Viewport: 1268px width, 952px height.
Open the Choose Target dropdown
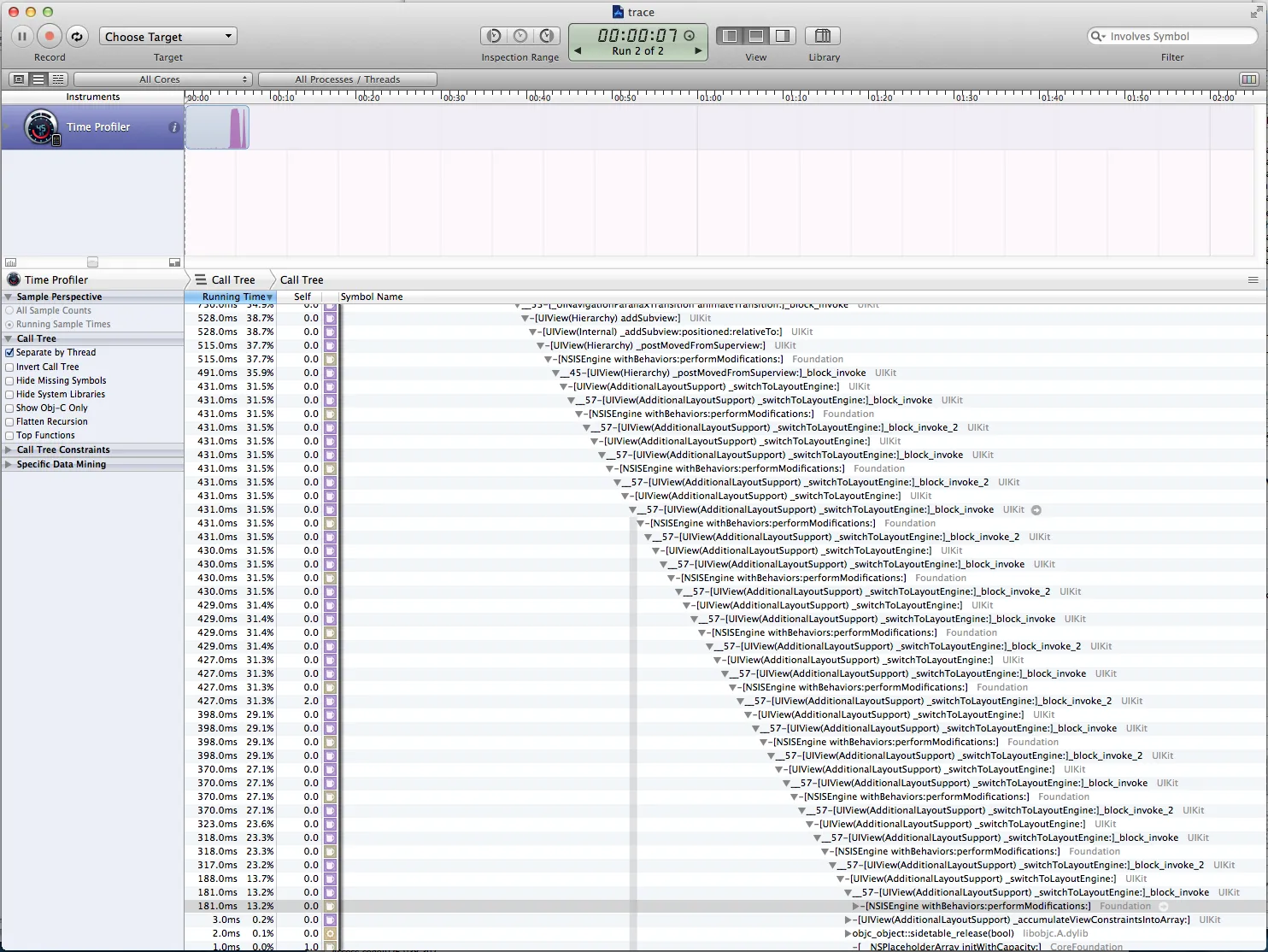pyautogui.click(x=168, y=36)
